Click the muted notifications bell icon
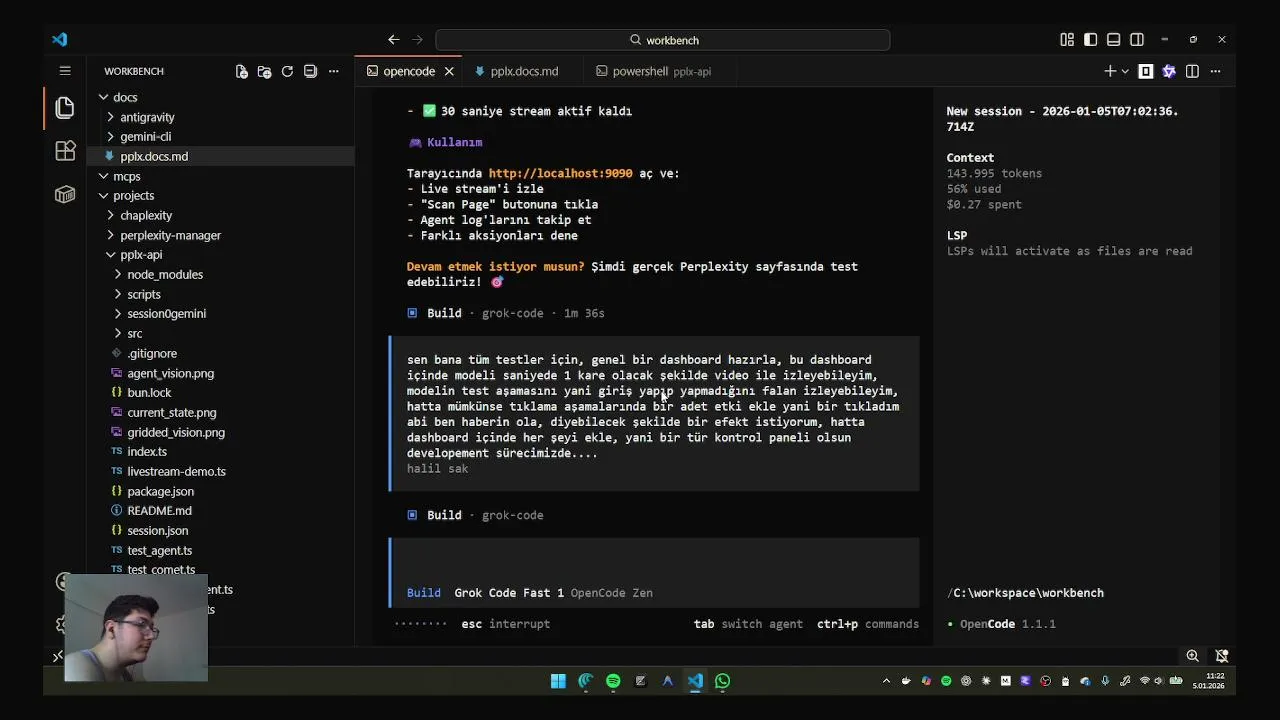The height and width of the screenshot is (720, 1280). point(1221,656)
